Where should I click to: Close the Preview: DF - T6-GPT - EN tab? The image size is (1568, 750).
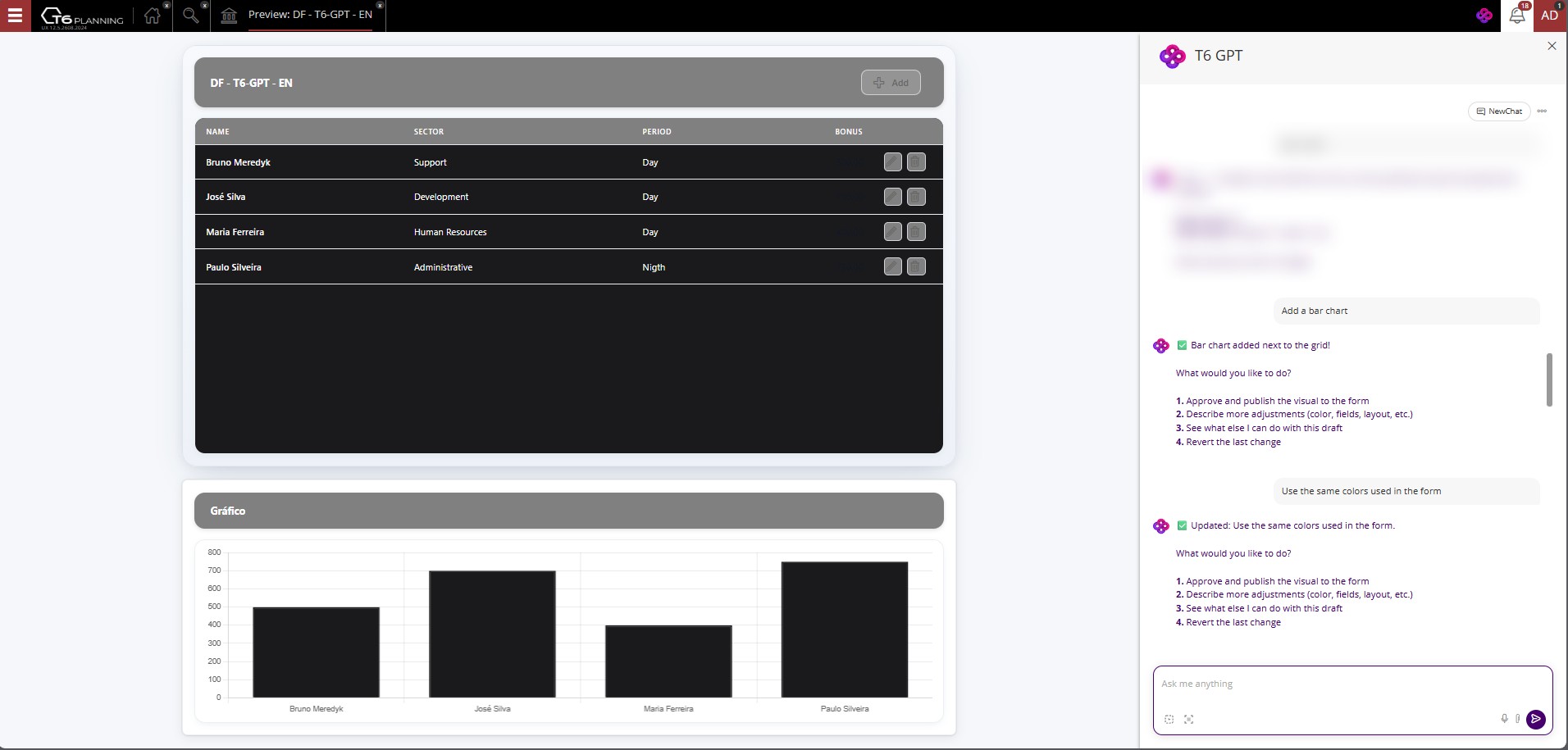pyautogui.click(x=380, y=5)
